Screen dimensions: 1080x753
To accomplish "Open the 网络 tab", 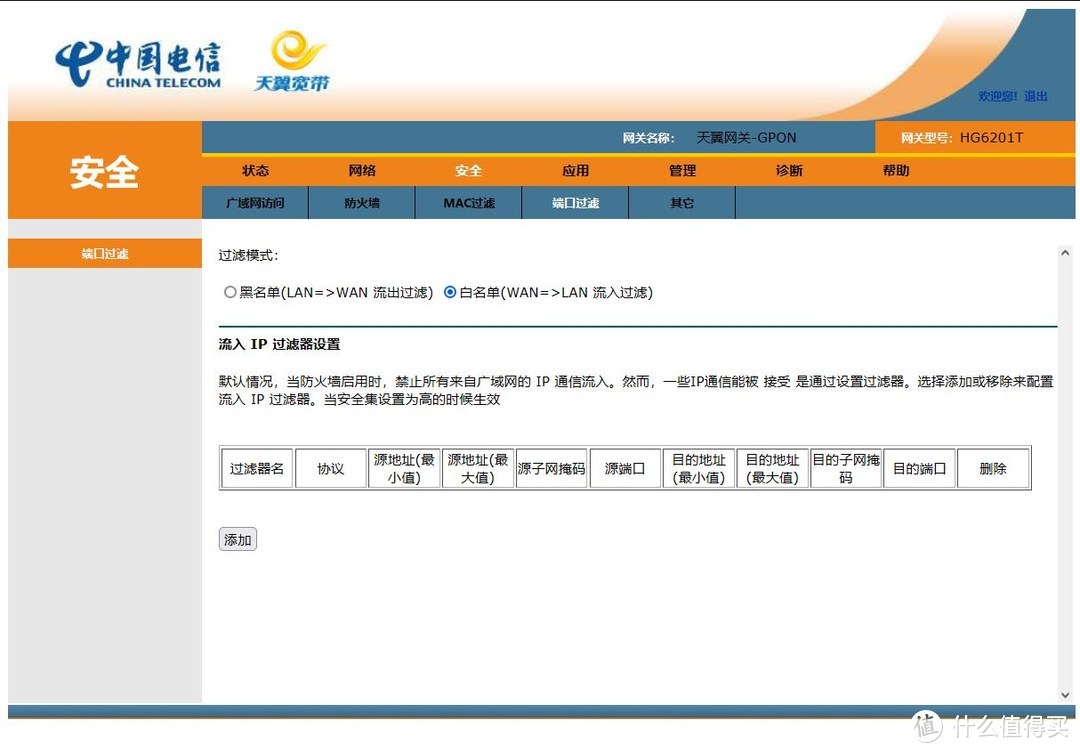I will click(x=362, y=170).
